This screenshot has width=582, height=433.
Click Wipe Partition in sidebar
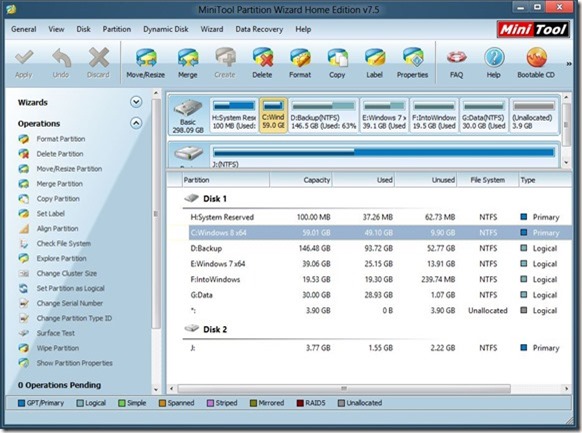[58, 348]
